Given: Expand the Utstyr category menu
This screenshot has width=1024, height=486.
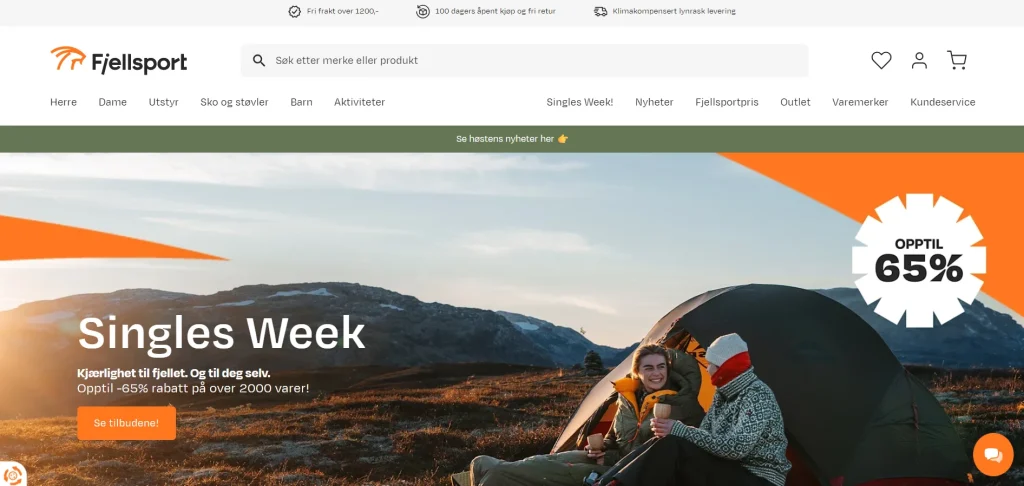Looking at the screenshot, I should point(163,102).
